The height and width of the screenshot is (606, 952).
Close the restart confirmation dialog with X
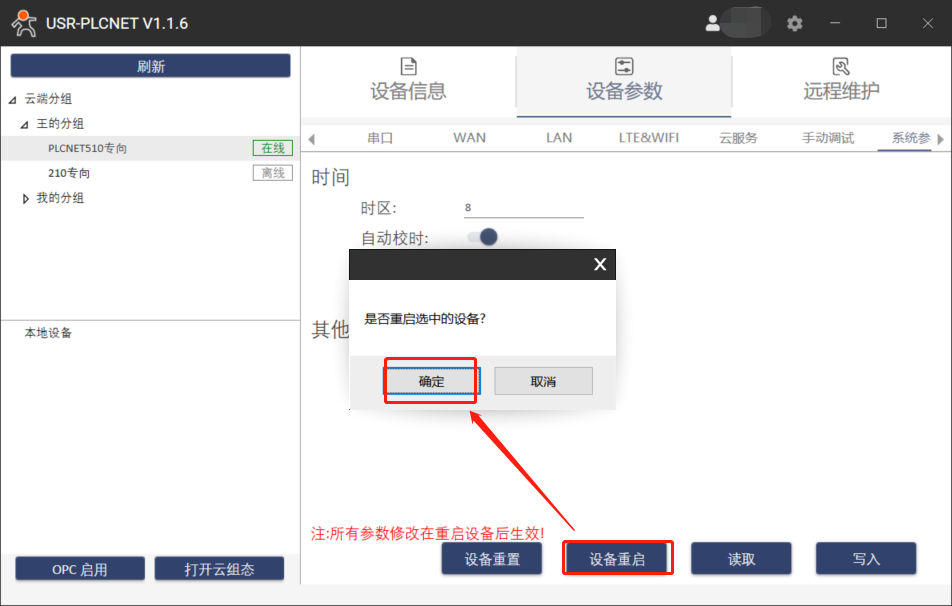pos(600,264)
